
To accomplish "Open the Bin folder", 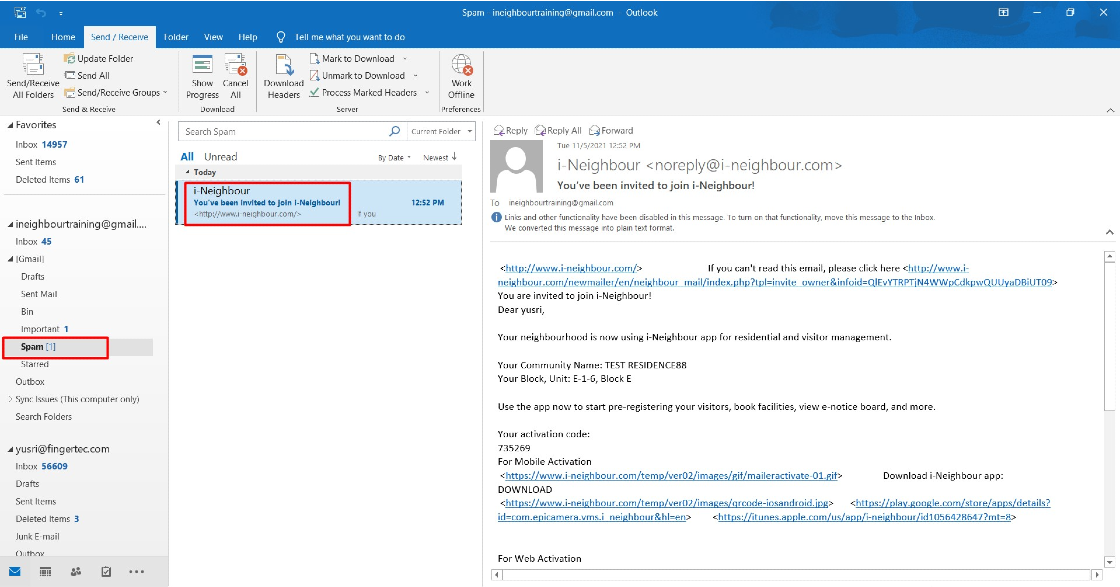I will (x=27, y=311).
